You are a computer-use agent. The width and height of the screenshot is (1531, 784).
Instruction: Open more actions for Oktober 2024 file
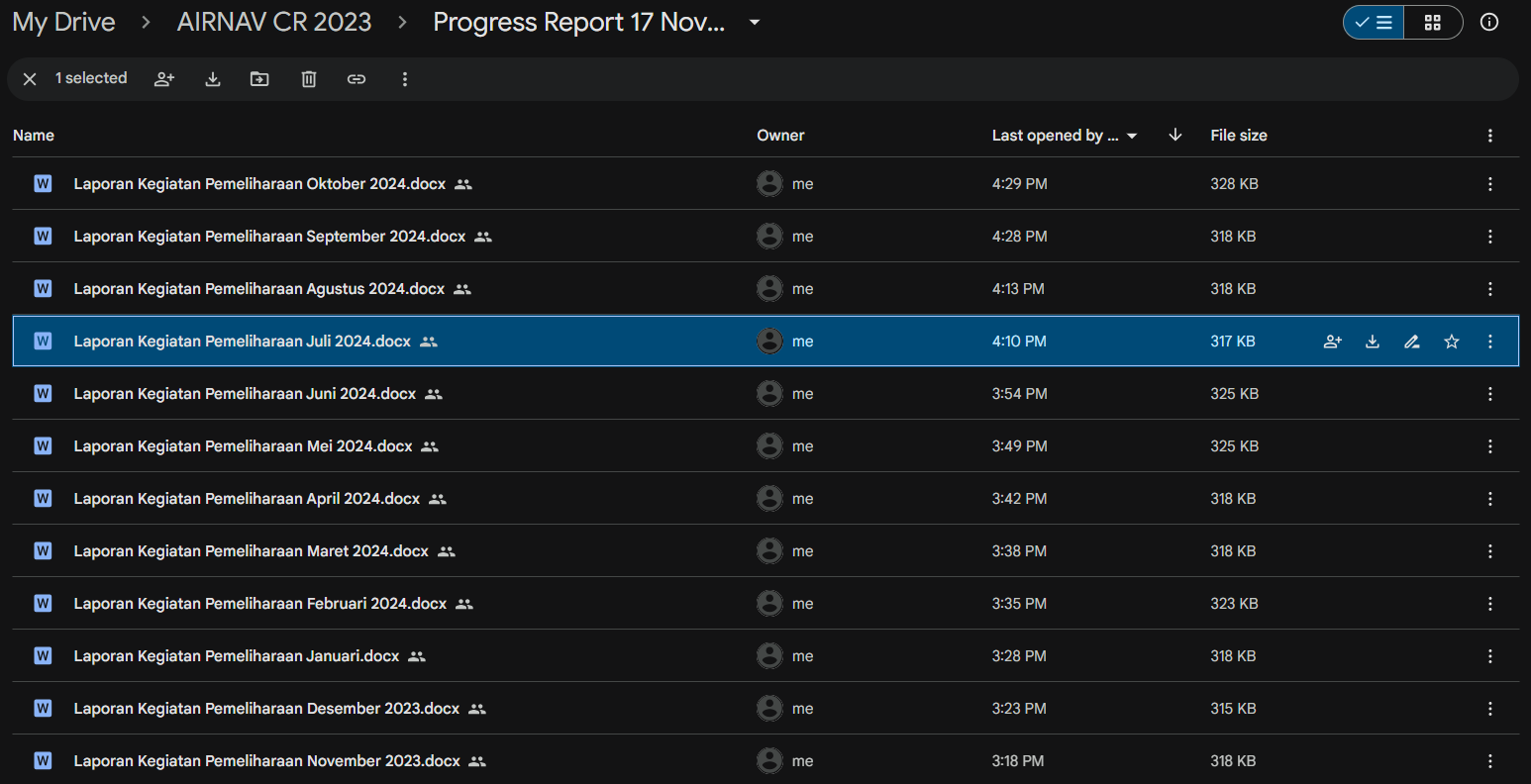1490,184
